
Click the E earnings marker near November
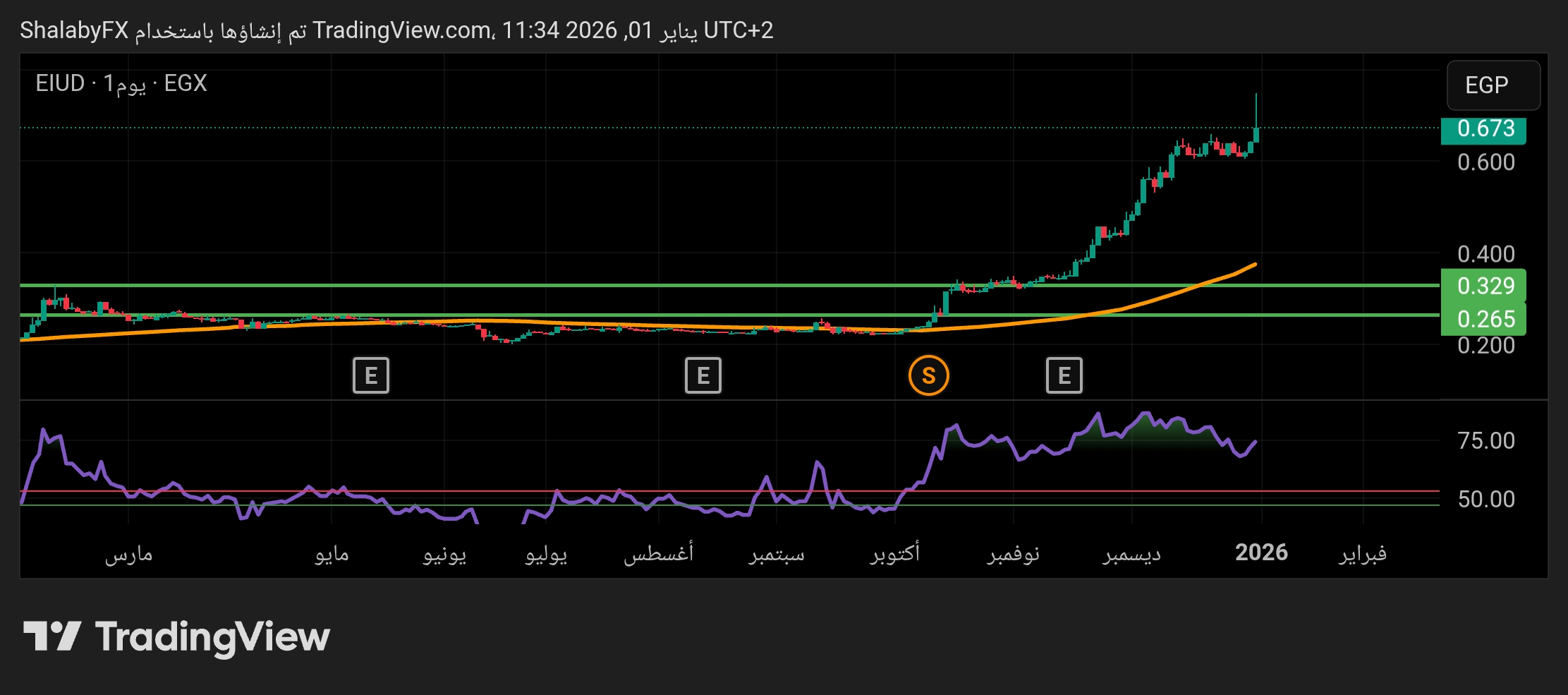pyautogui.click(x=1064, y=375)
